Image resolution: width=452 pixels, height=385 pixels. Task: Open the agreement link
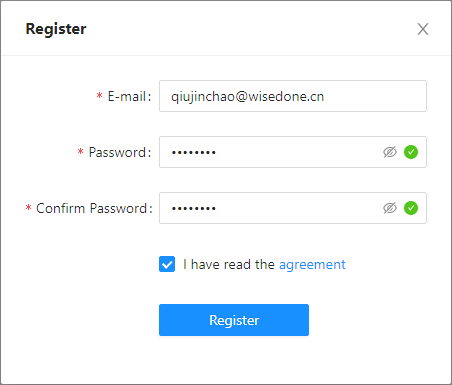312,265
